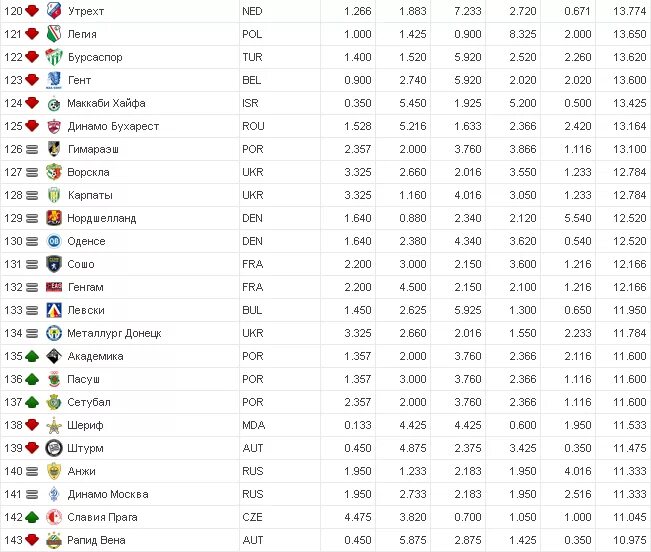Click the MDA country code
The height and width of the screenshot is (552, 651).
click(254, 425)
